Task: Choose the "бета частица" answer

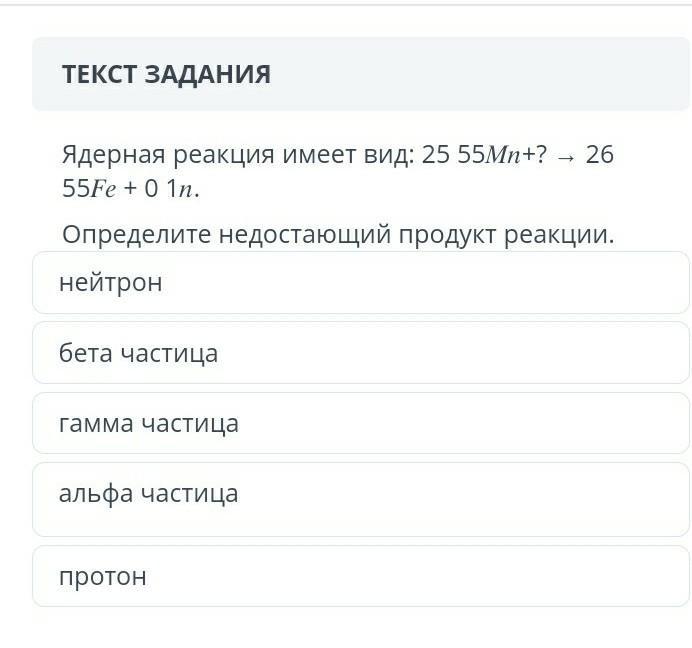Action: (138, 353)
